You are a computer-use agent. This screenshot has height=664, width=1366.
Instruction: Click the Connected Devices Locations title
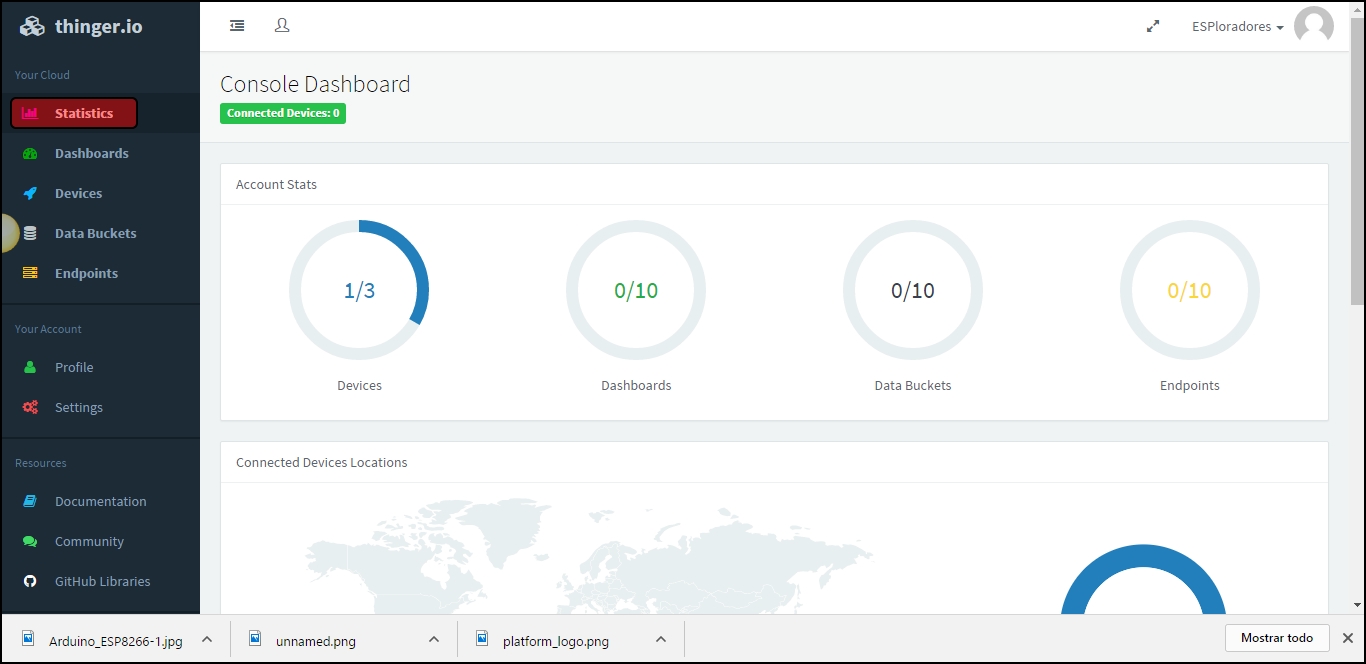(322, 462)
